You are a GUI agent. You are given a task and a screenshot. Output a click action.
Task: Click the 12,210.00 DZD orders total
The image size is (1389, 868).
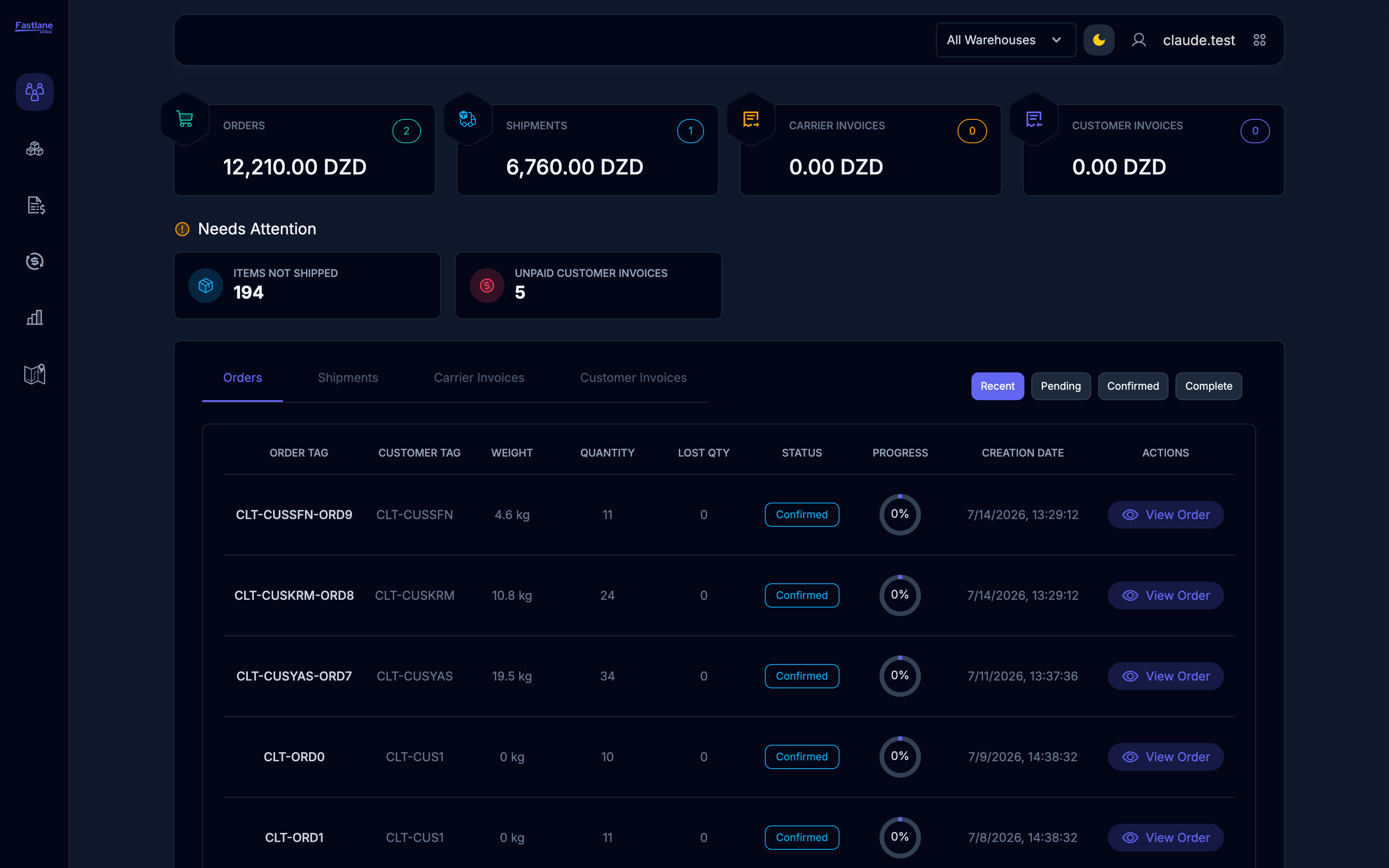click(294, 167)
